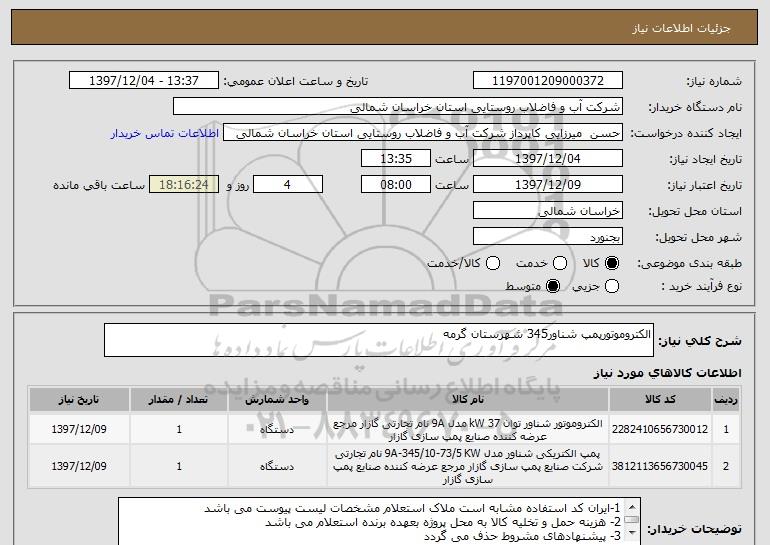
Task: Click the 37 kW submersible electromotor item name
Action: (468, 430)
